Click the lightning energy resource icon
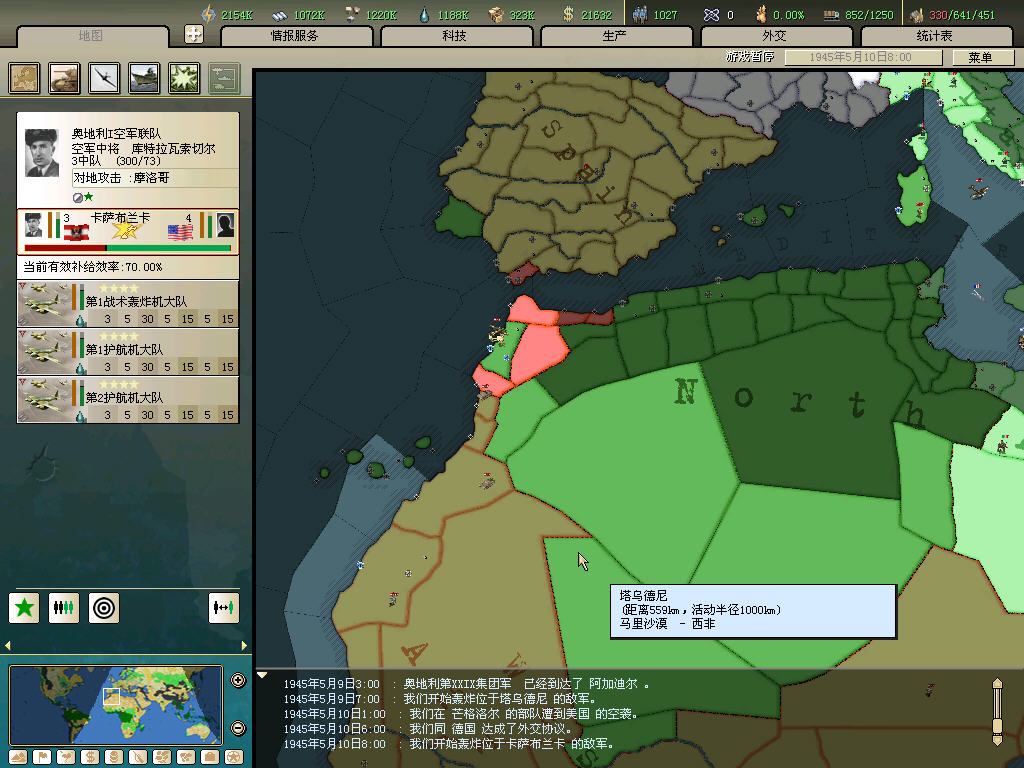This screenshot has width=1024, height=768. [x=208, y=14]
